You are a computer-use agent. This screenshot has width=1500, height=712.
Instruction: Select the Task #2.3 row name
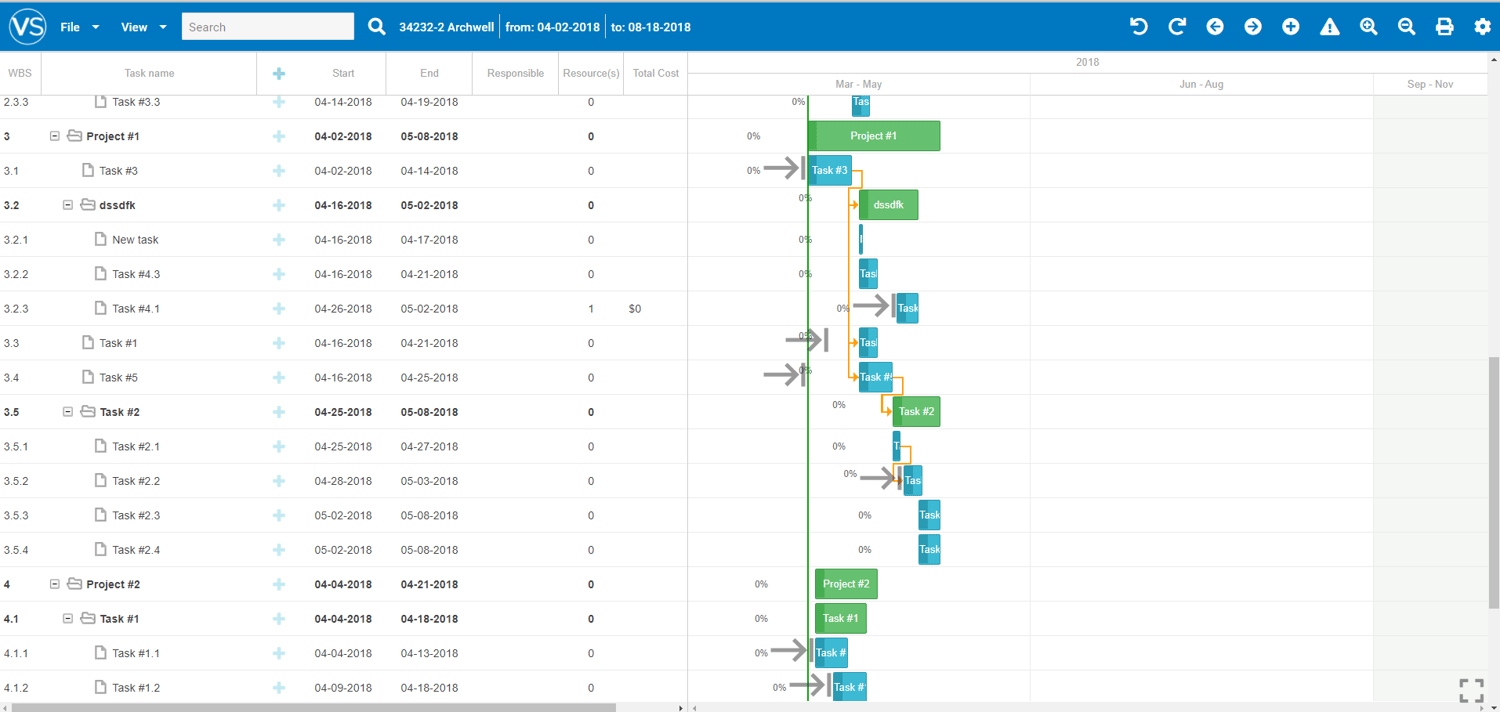coord(136,516)
